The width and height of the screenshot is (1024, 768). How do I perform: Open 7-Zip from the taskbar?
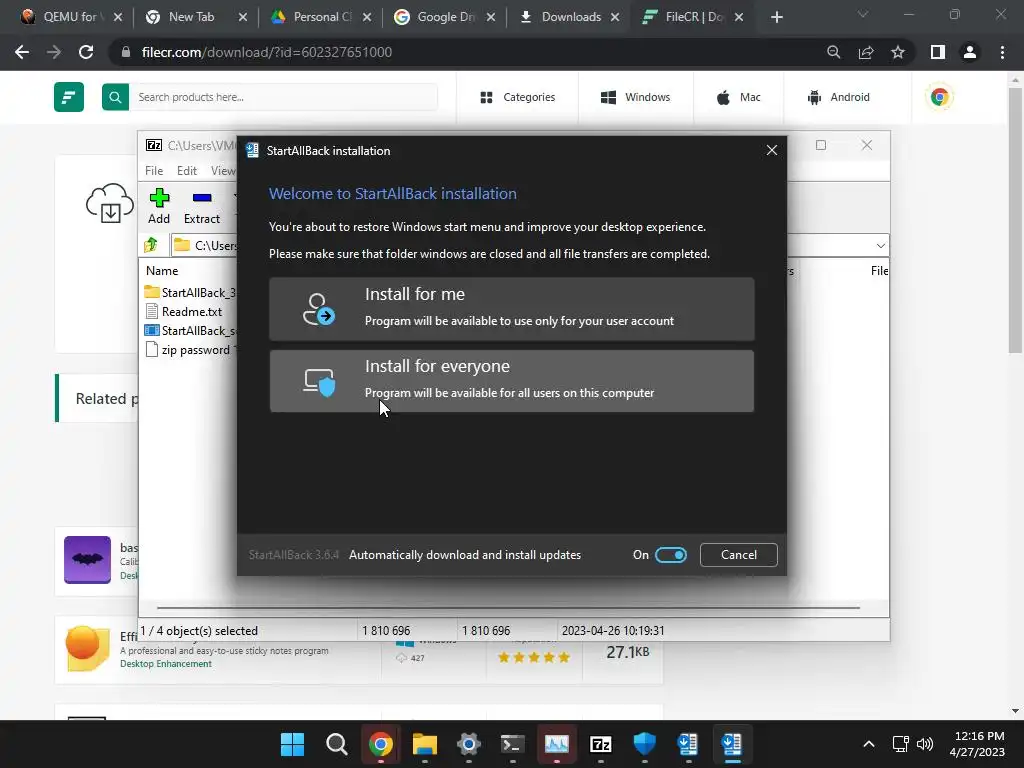click(x=600, y=744)
